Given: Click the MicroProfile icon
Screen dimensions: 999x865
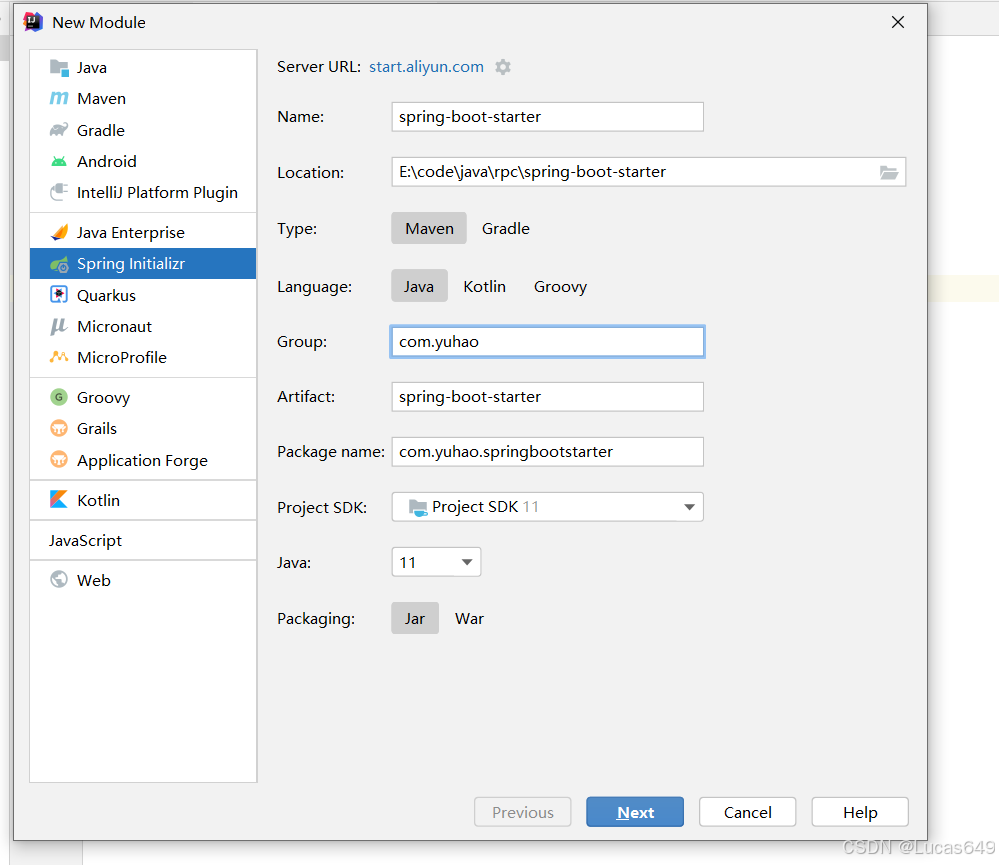Looking at the screenshot, I should 59,357.
